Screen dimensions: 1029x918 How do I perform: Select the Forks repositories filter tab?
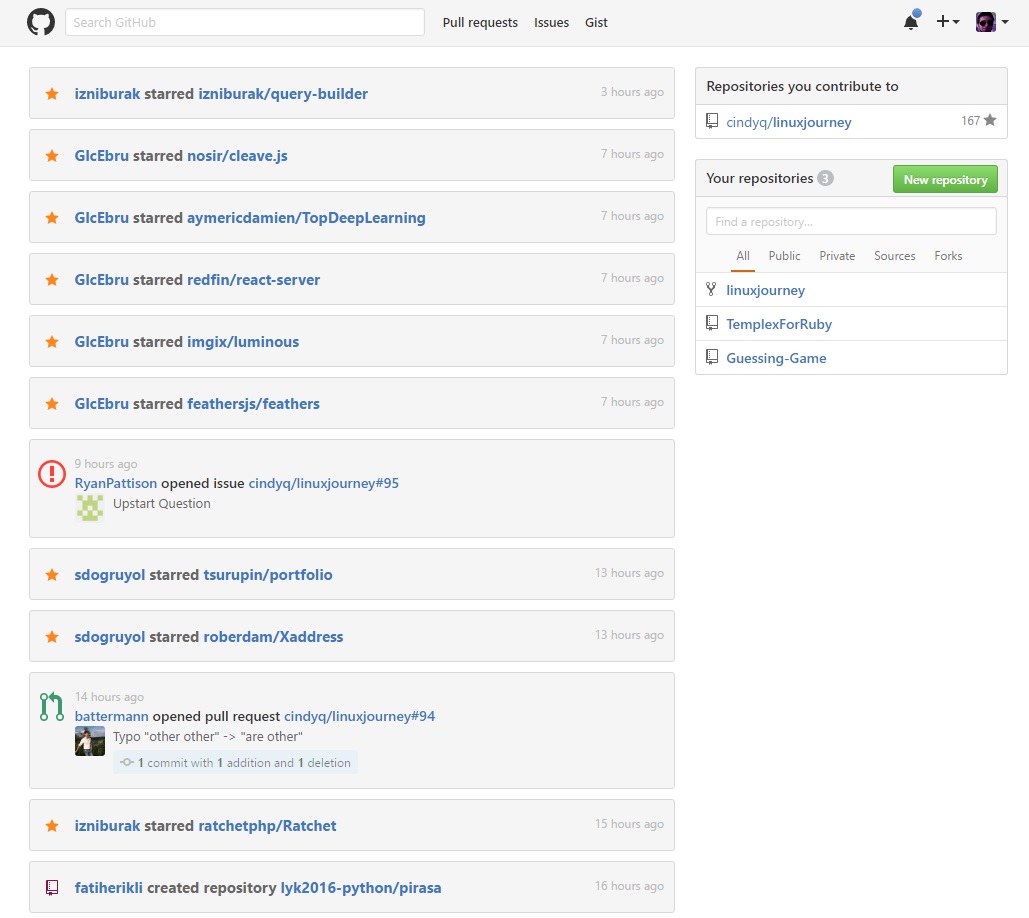948,256
